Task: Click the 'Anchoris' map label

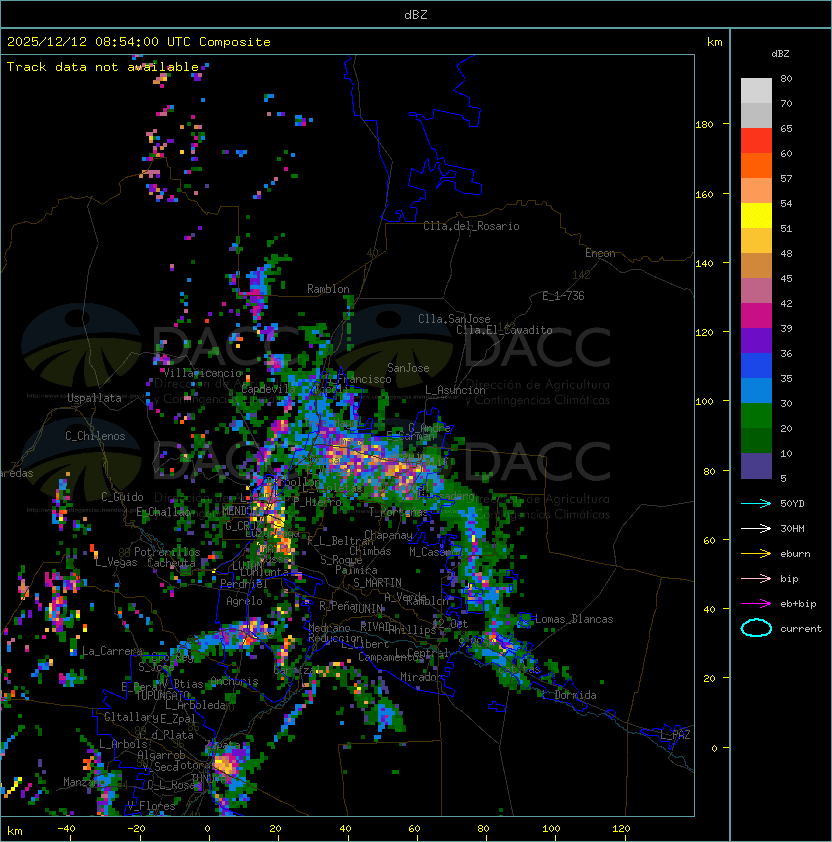Action: pos(234,681)
